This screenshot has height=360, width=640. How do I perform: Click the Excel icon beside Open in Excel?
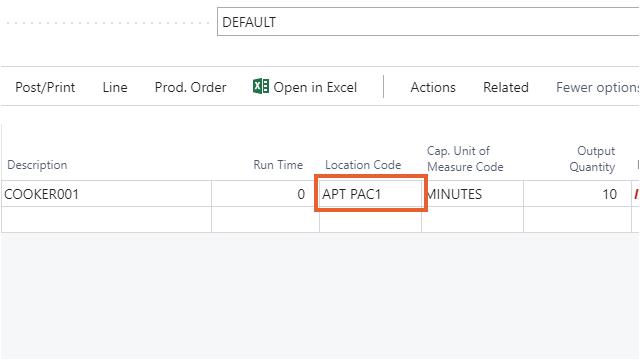coord(261,87)
